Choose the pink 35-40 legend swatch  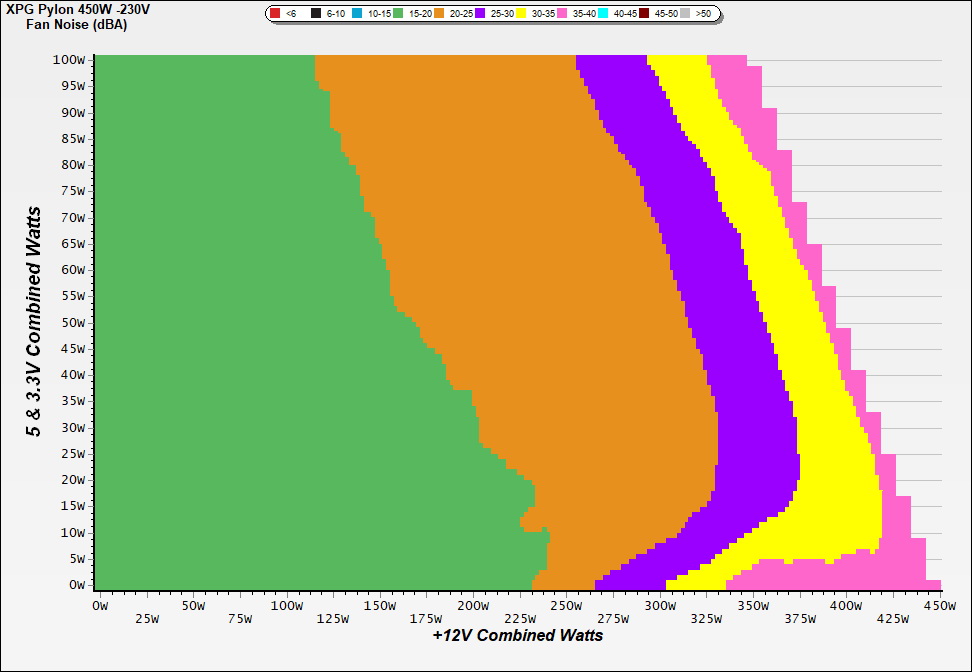[x=562, y=14]
